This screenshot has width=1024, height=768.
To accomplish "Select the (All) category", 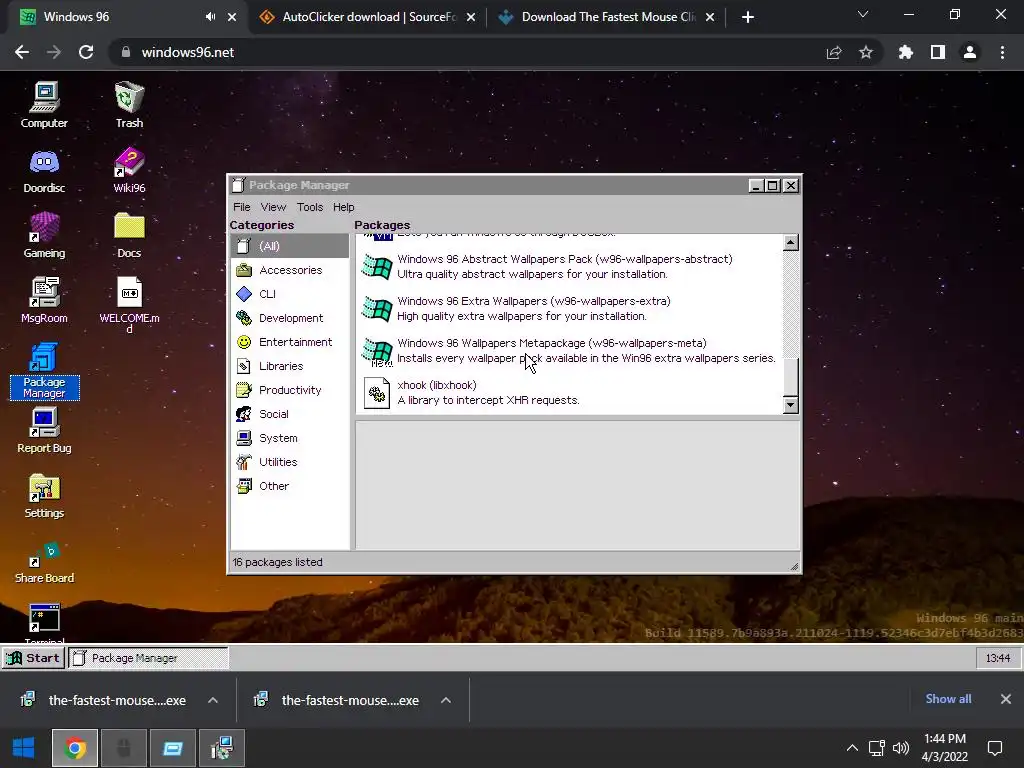I will tap(290, 246).
